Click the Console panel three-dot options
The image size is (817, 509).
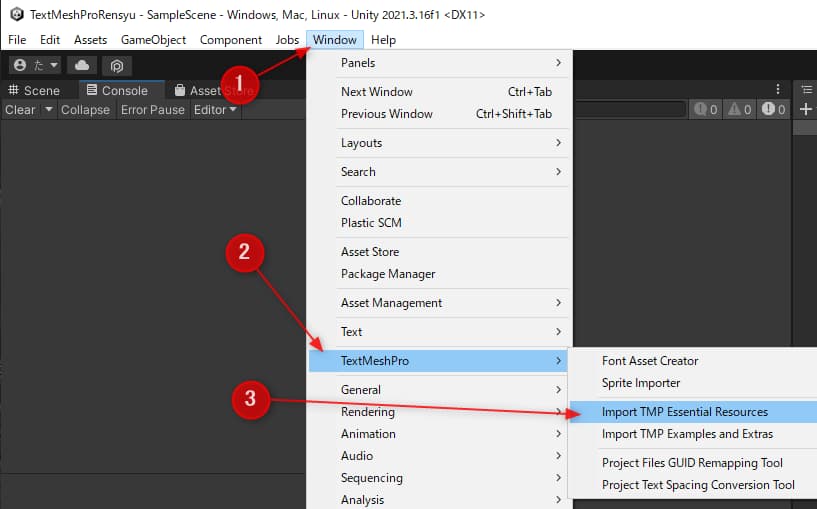[x=778, y=90]
